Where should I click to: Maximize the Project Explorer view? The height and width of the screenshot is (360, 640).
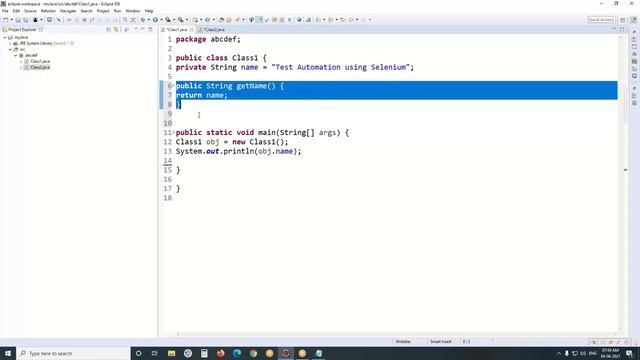[x=150, y=29]
